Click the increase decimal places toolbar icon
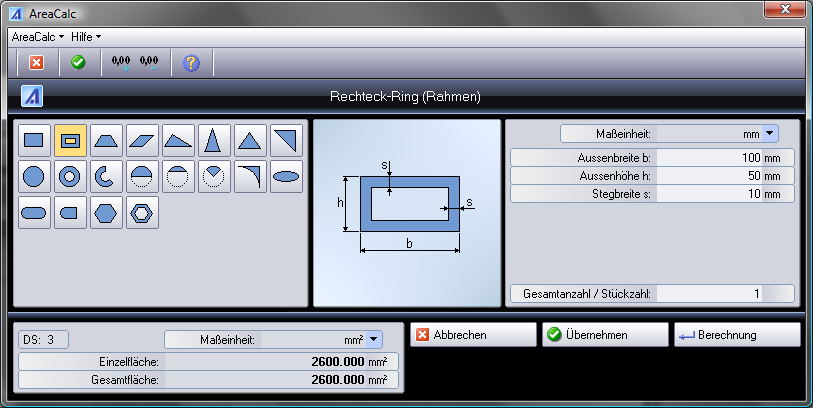Screen dimensions: 813x408 [121, 62]
